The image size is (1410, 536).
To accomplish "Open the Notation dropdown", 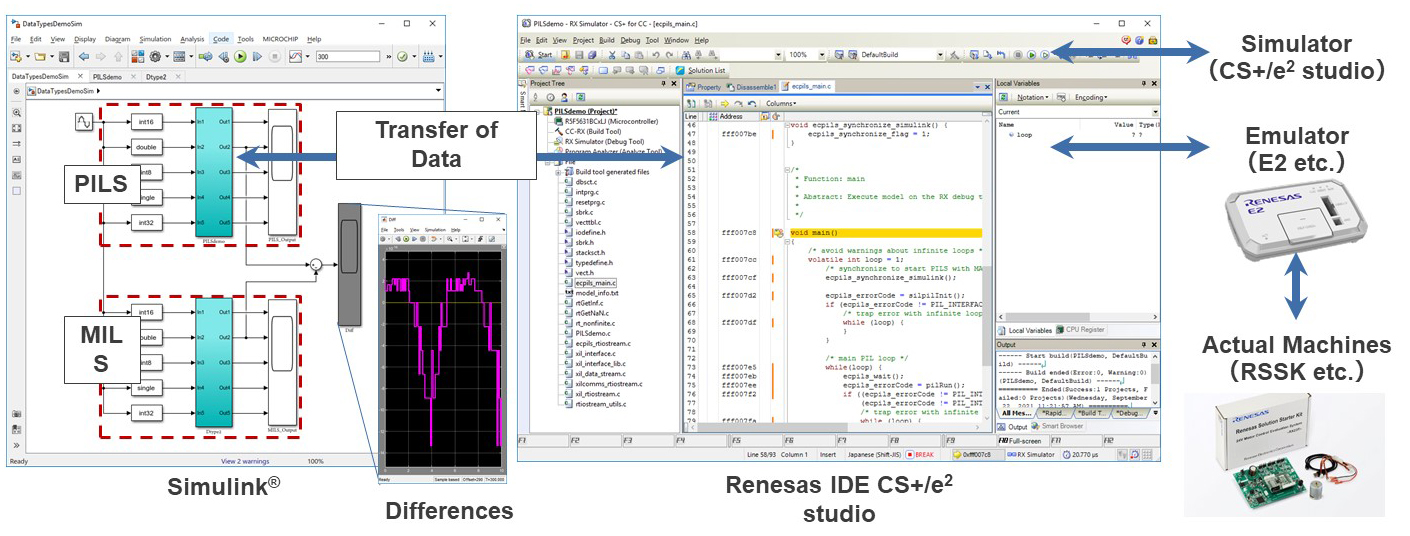I will 1033,97.
